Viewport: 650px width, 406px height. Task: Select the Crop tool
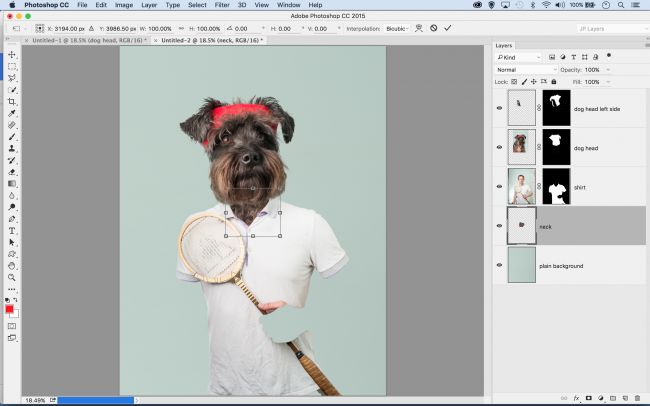(x=12, y=101)
